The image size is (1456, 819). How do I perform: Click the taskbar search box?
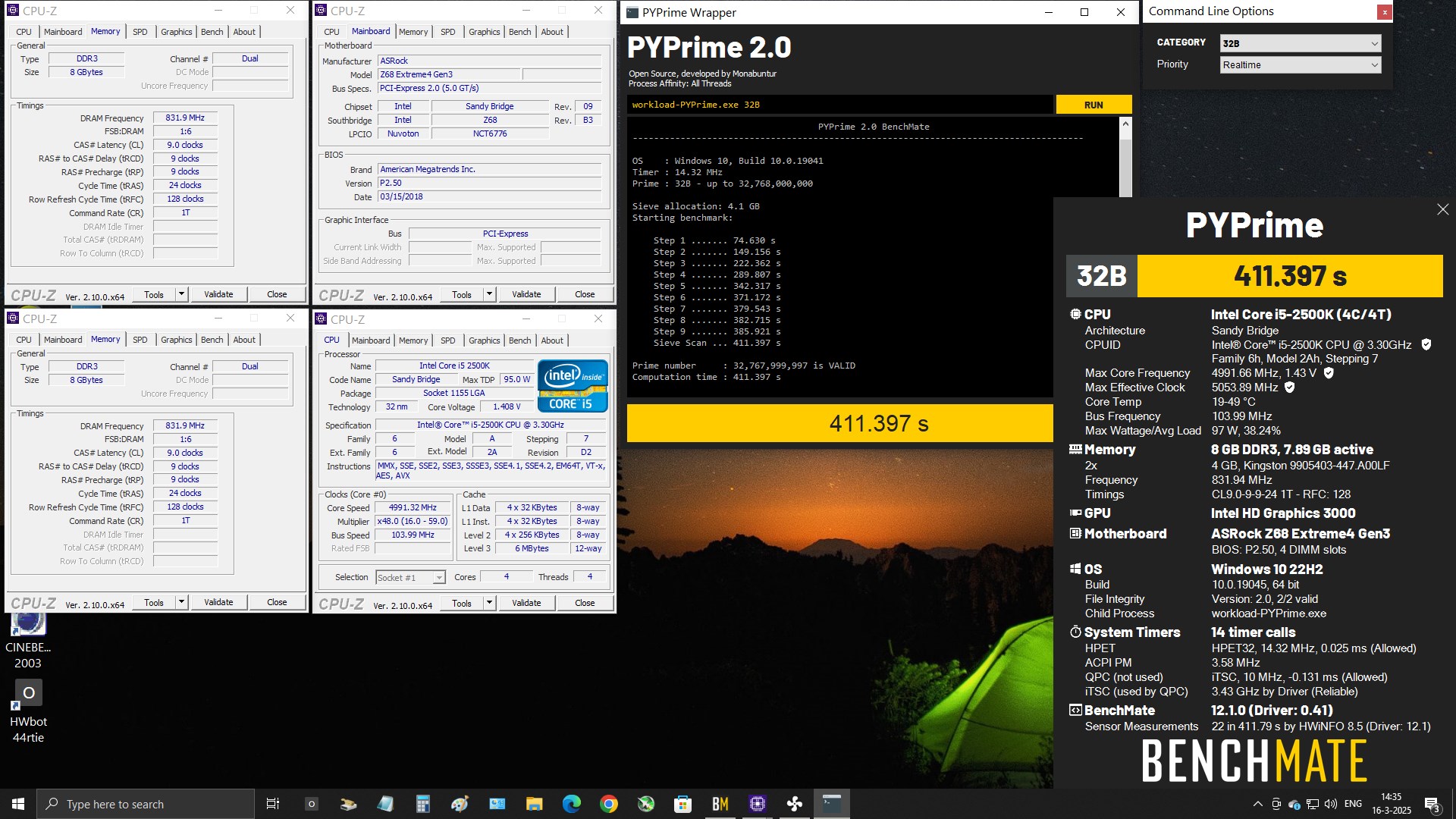pyautogui.click(x=146, y=804)
